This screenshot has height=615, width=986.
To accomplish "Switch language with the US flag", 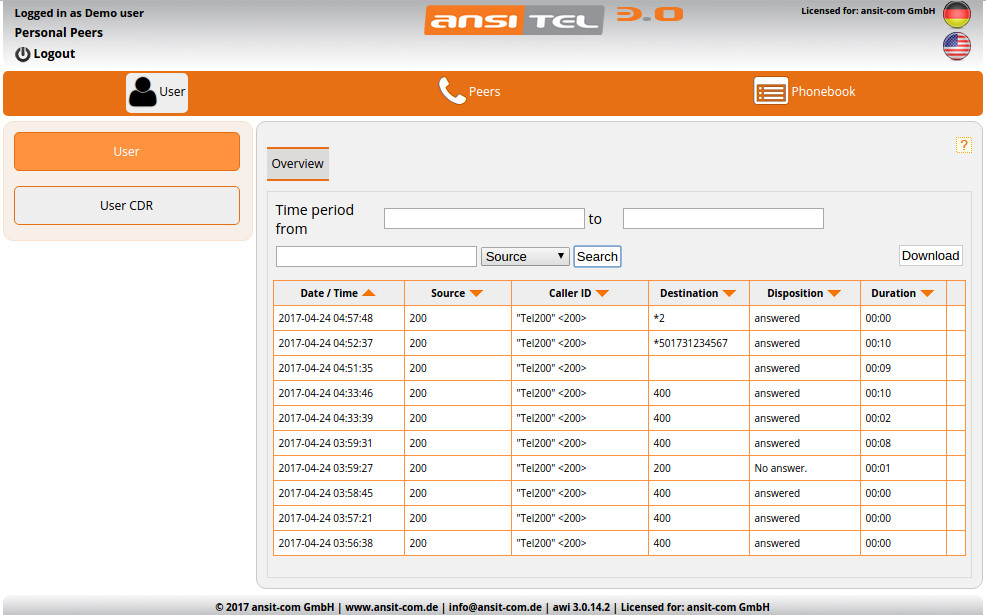I will (957, 47).
